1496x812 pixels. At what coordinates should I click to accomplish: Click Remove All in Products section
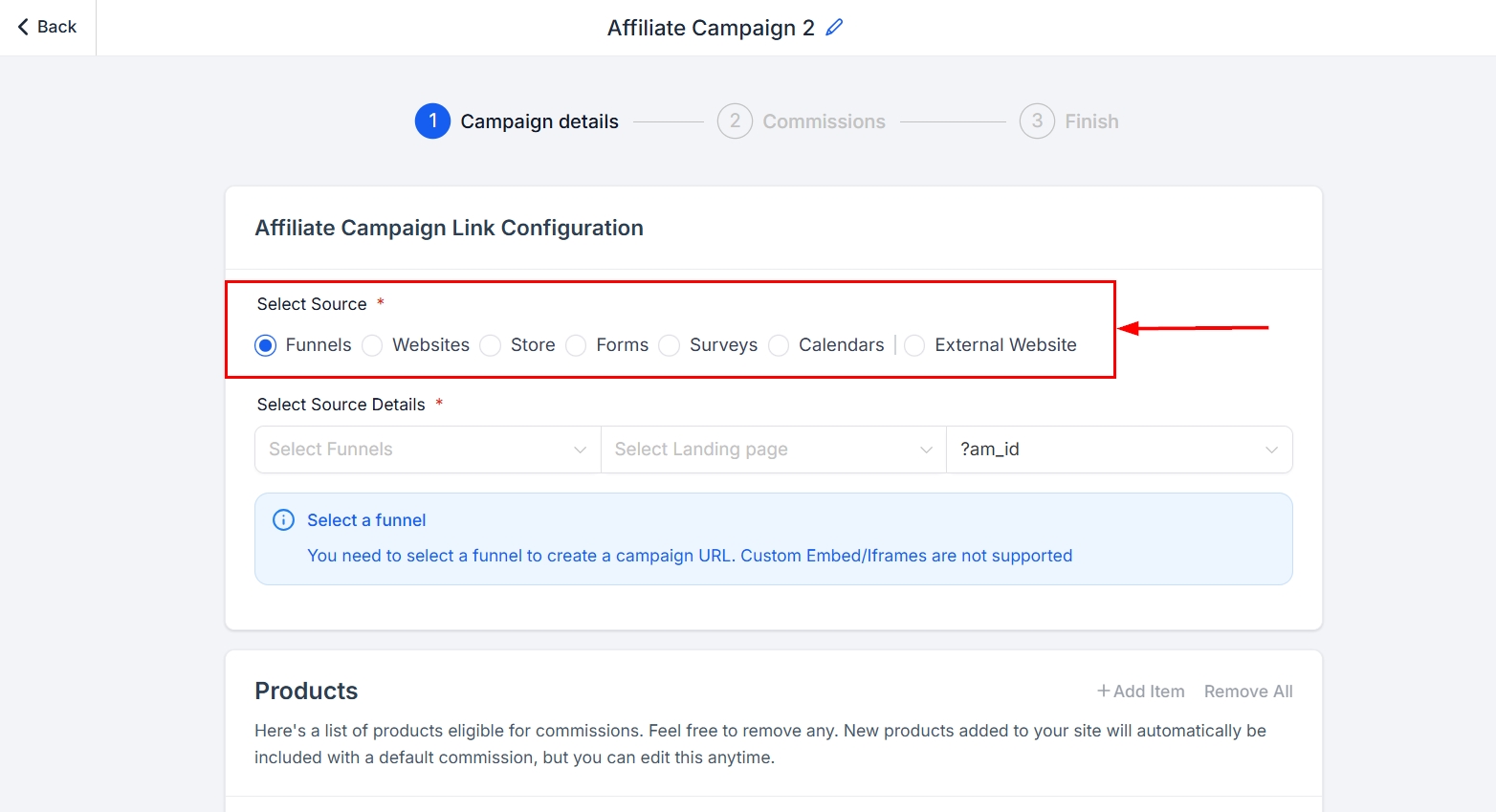coord(1247,691)
